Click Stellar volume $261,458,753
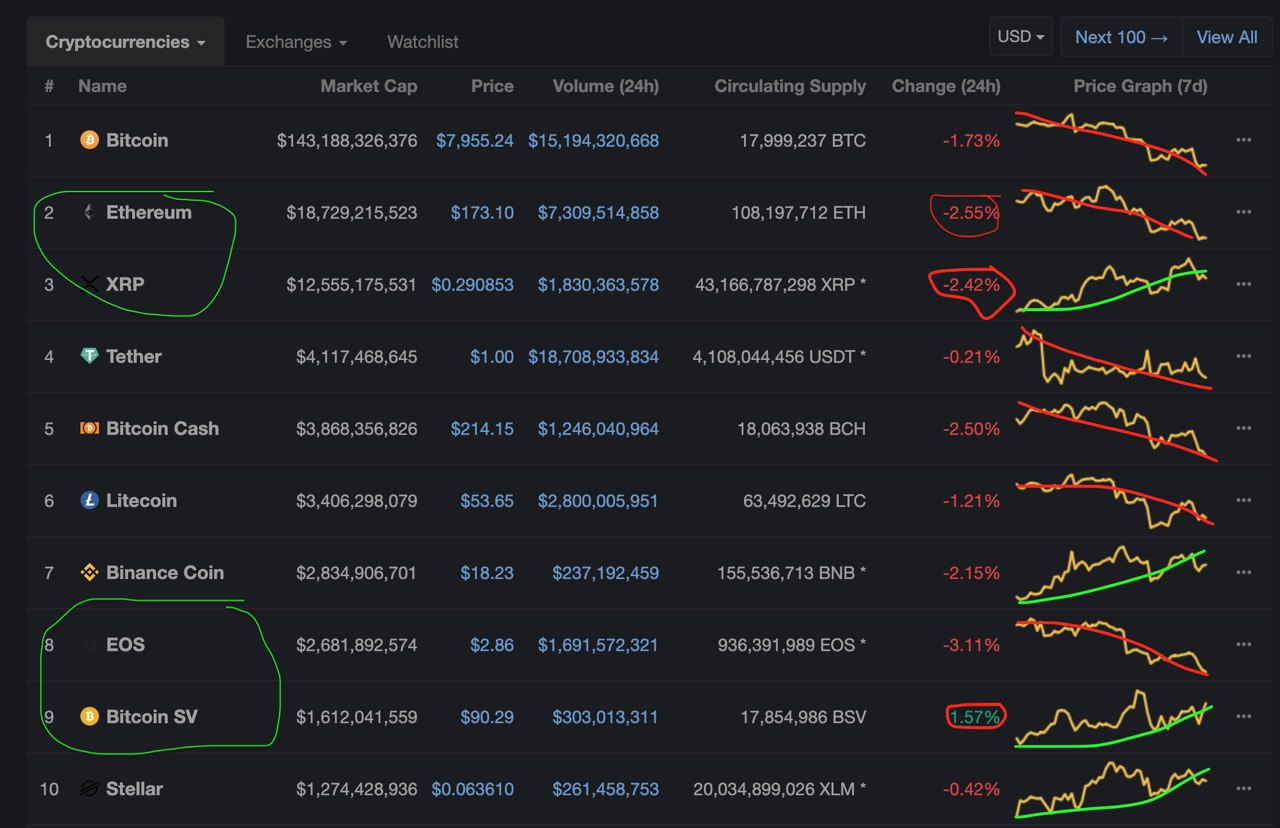Viewport: 1280px width, 828px height. click(x=605, y=788)
